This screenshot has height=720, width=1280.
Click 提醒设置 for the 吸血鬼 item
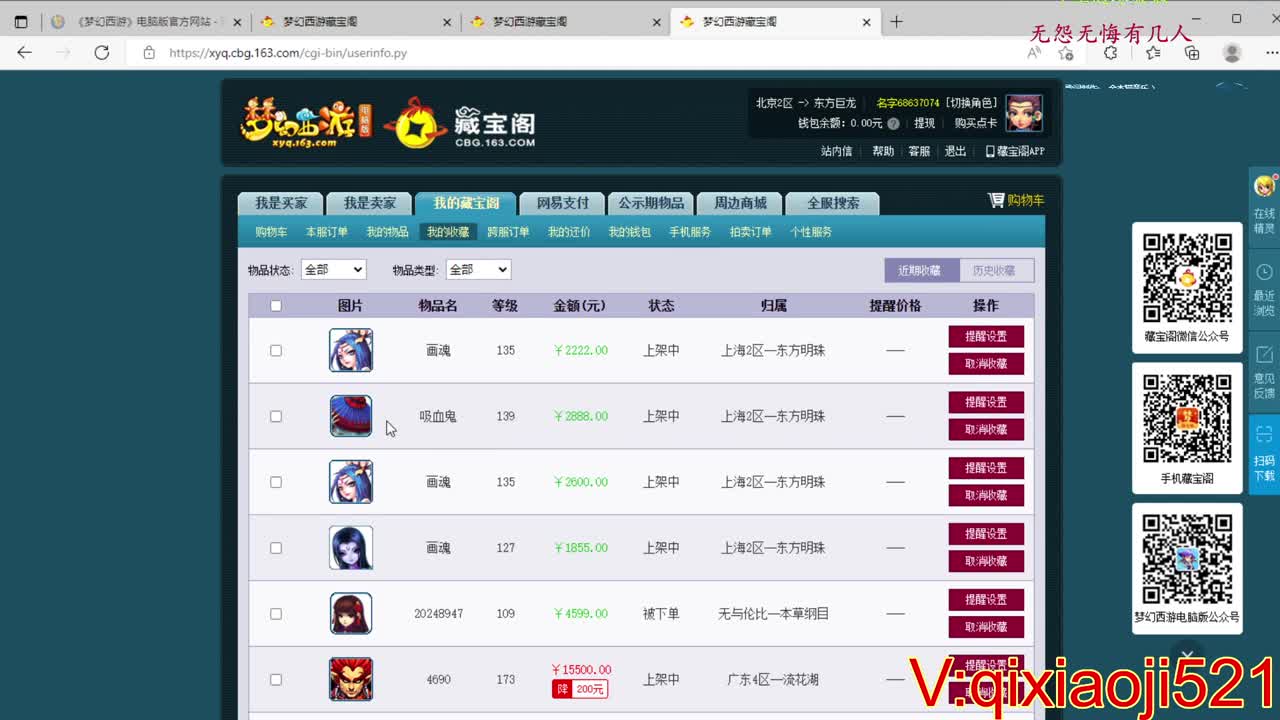(985, 402)
